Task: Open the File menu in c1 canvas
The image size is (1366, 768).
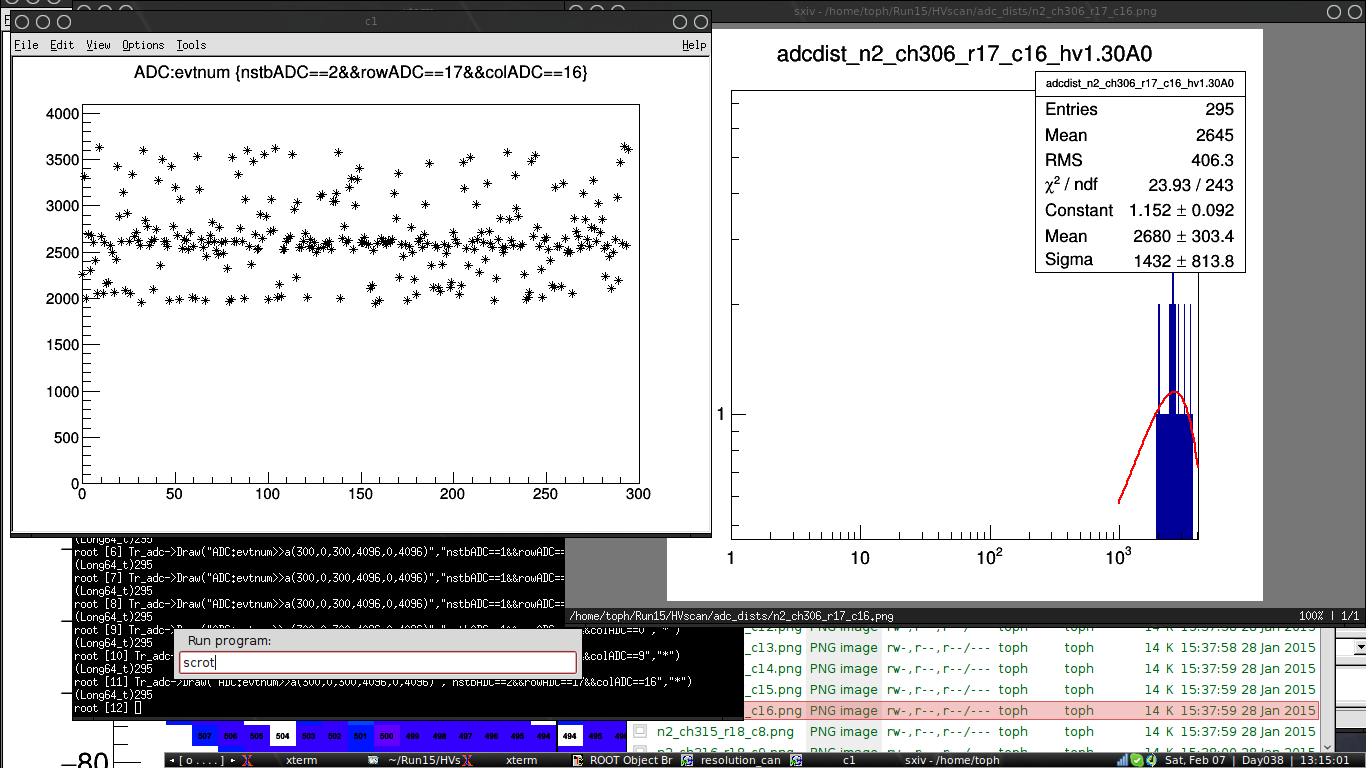Action: [26, 45]
